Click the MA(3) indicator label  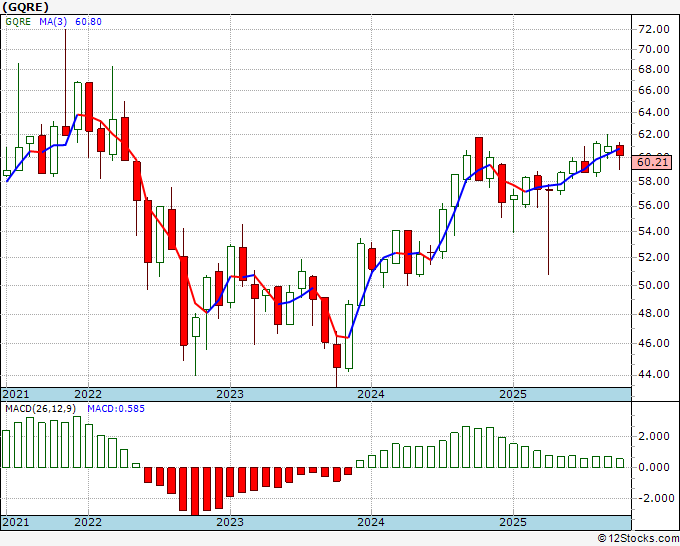click(x=53, y=22)
